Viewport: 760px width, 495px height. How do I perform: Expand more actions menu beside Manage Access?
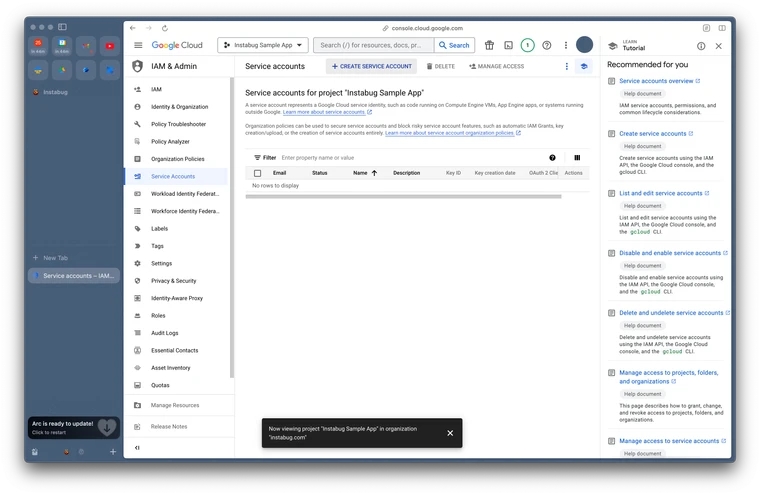point(566,66)
